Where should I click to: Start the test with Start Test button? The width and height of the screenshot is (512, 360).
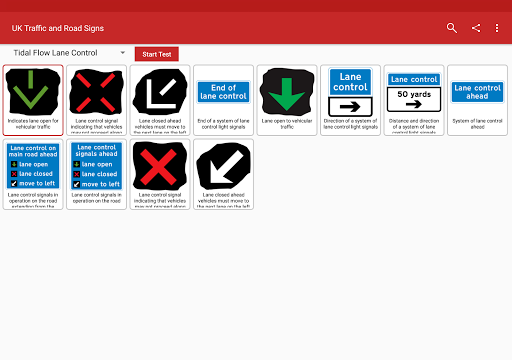pos(157,54)
